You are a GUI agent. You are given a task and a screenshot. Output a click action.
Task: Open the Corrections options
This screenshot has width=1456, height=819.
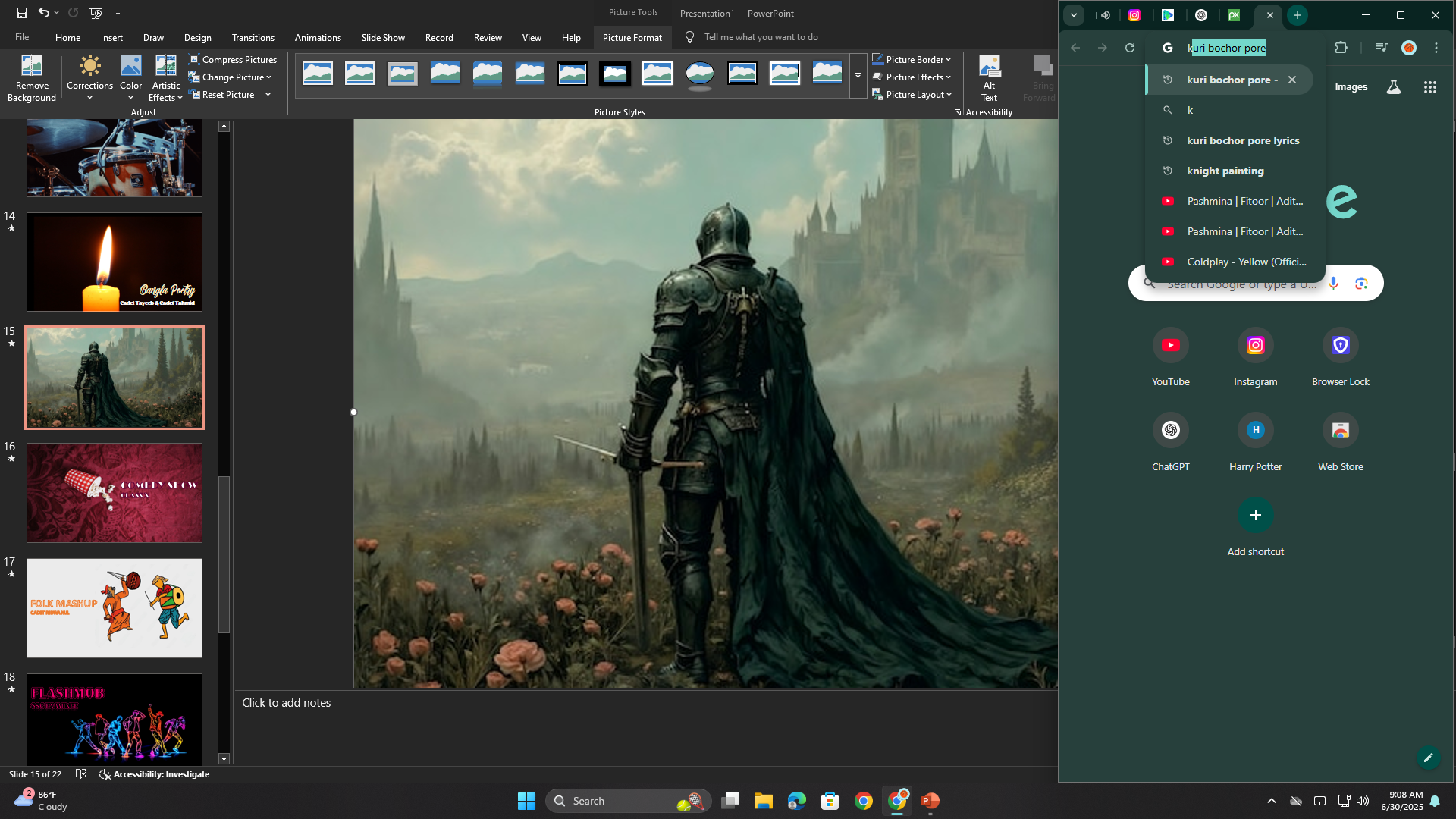[89, 78]
